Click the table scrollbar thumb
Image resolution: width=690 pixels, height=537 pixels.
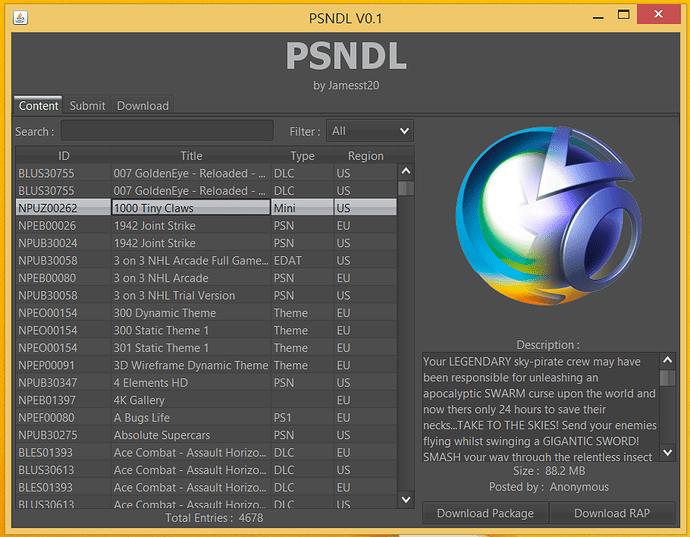coord(406,188)
